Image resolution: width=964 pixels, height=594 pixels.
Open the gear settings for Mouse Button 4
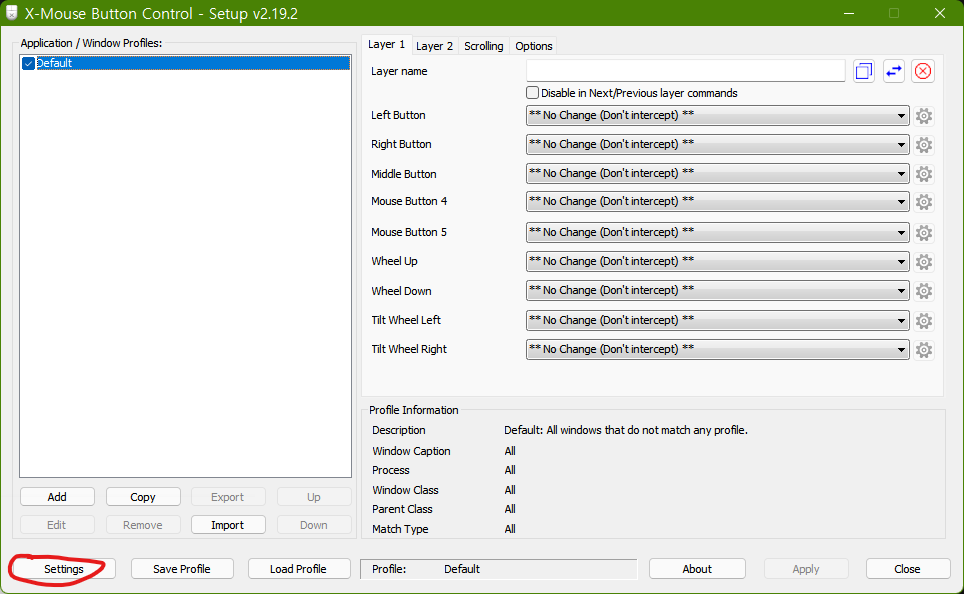click(924, 202)
